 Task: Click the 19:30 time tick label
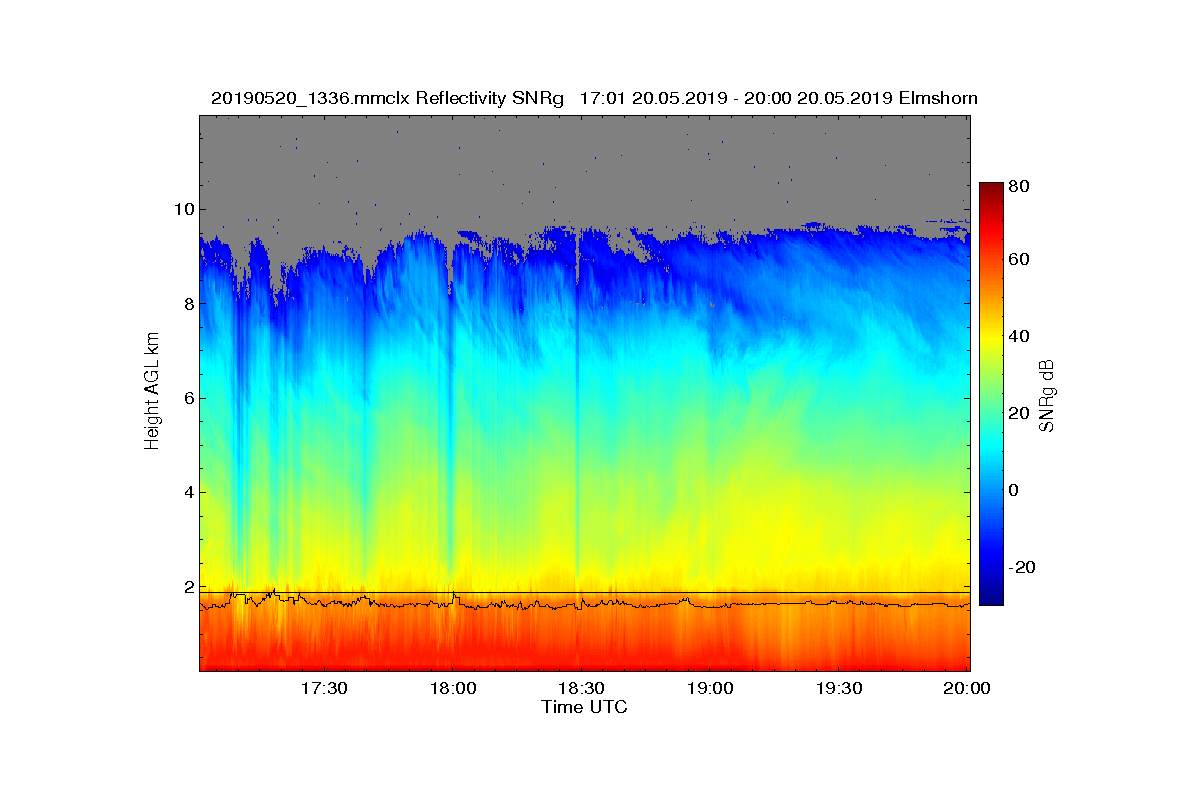(840, 688)
